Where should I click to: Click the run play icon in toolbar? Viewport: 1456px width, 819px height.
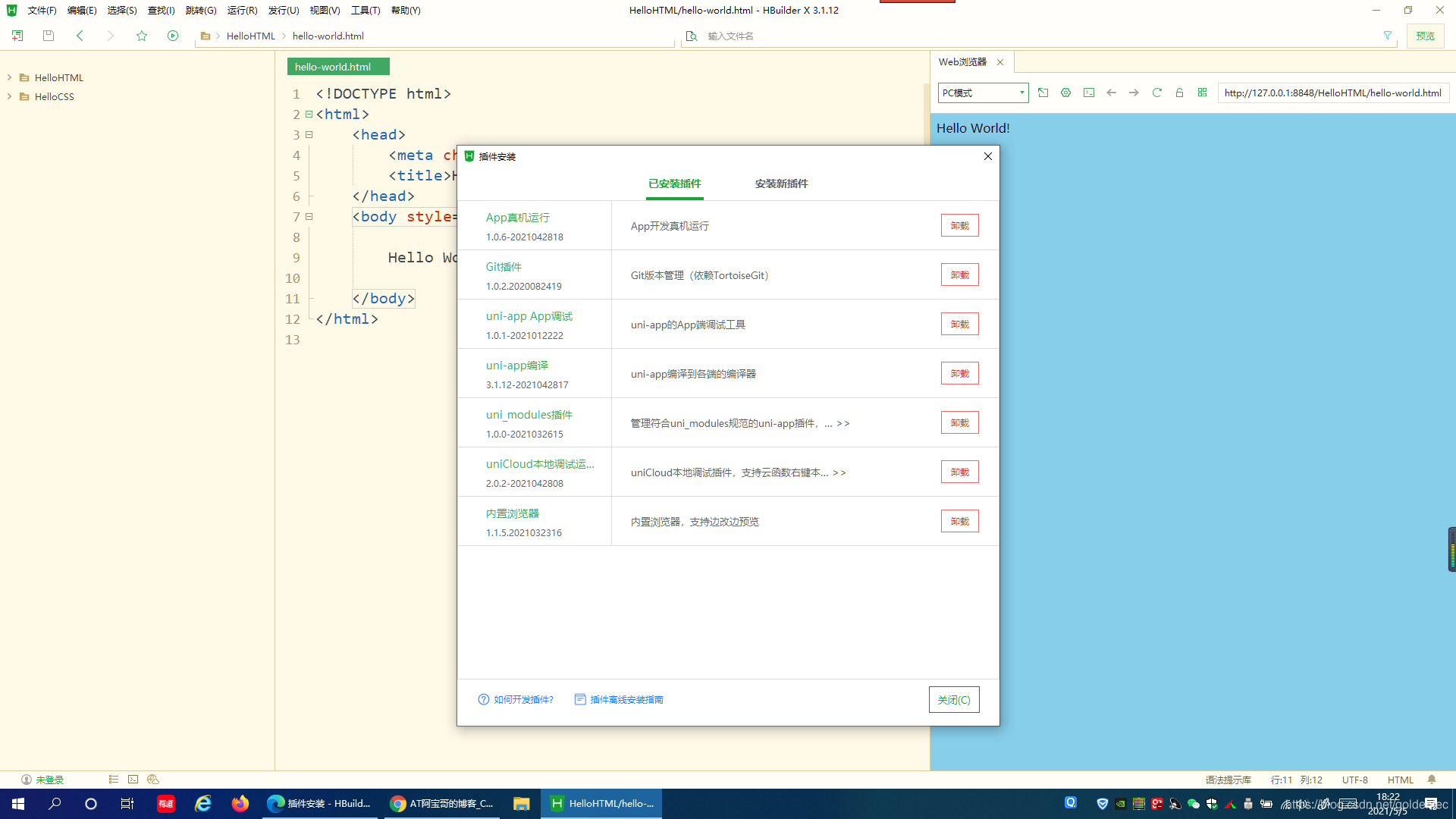173,36
